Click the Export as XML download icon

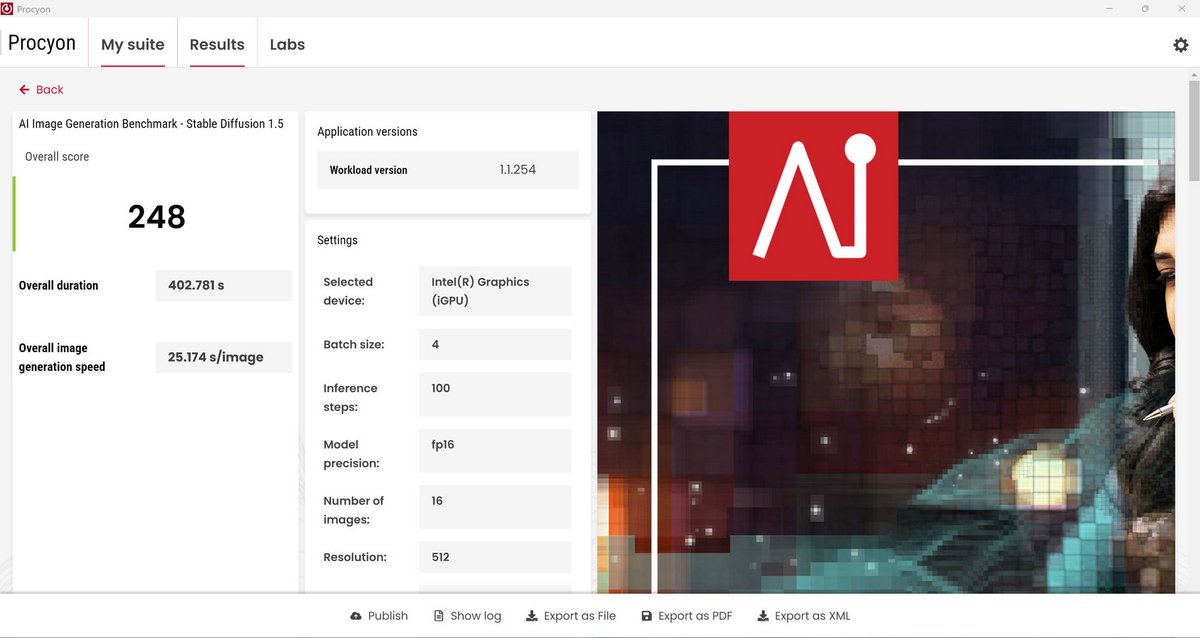point(763,616)
